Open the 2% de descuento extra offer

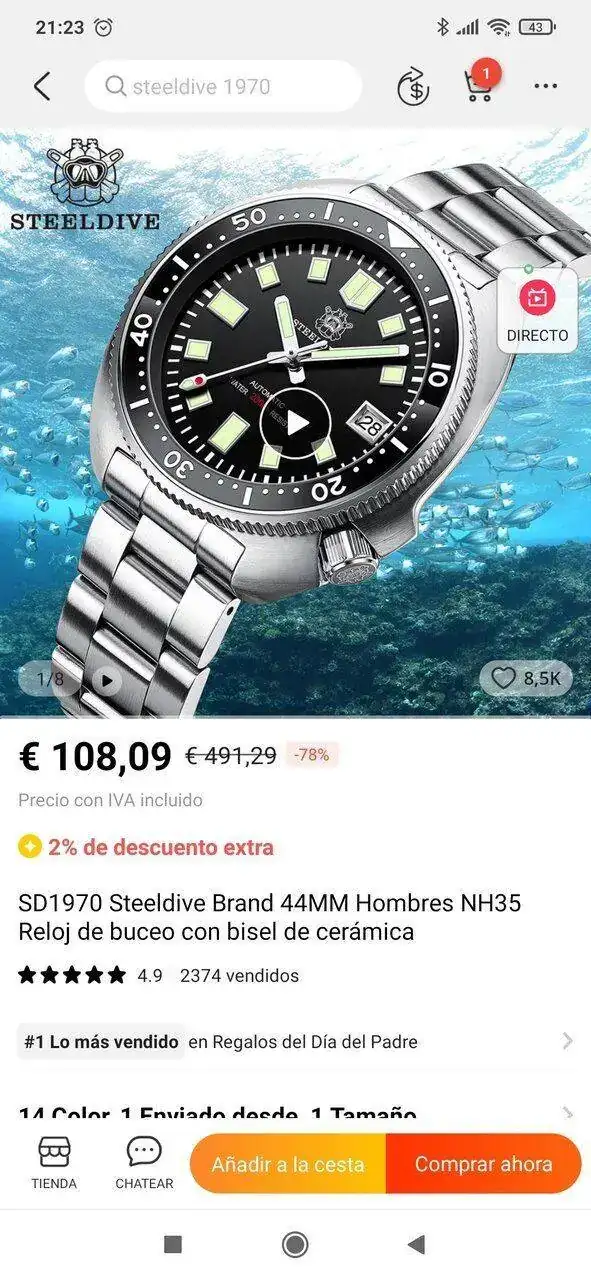click(x=146, y=847)
